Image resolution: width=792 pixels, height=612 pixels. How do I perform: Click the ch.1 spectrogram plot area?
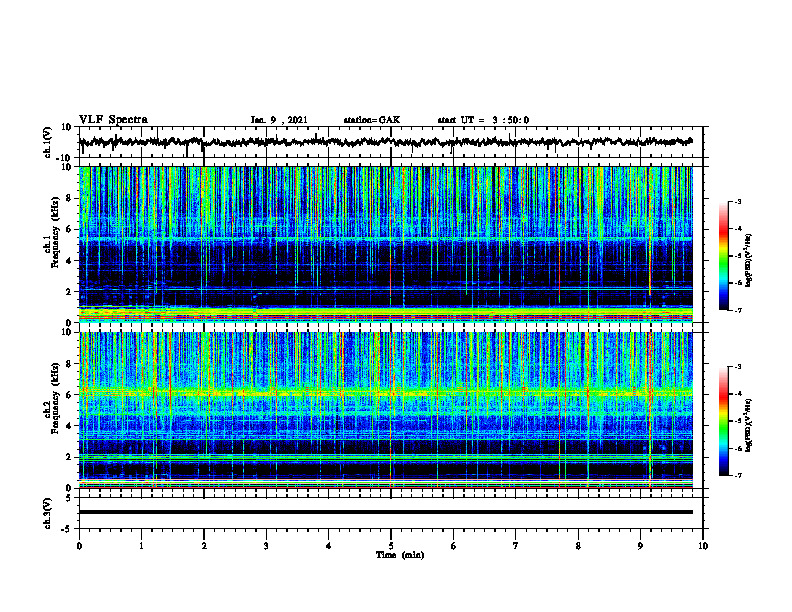385,244
